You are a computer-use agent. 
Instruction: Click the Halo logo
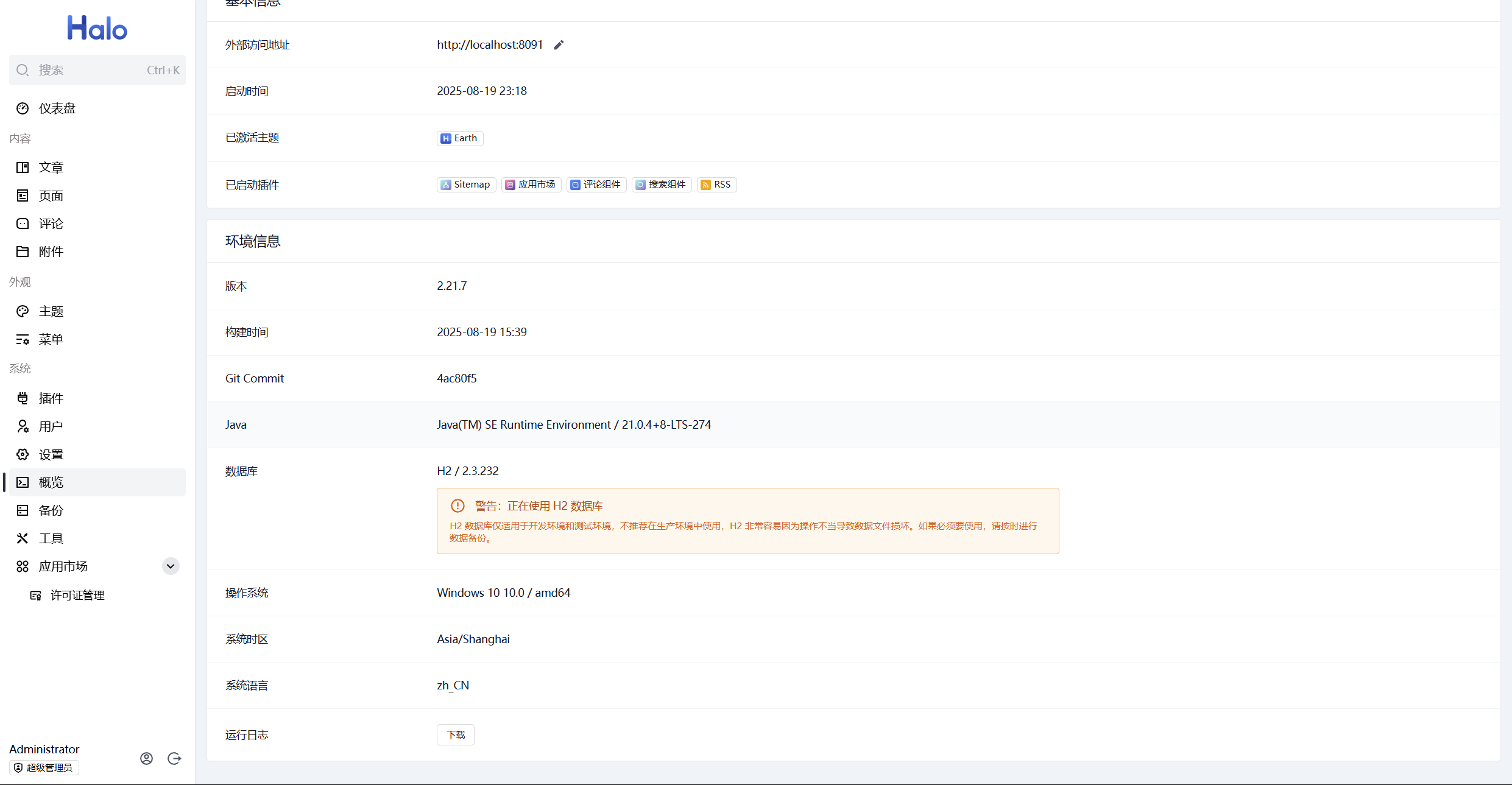coord(97,28)
